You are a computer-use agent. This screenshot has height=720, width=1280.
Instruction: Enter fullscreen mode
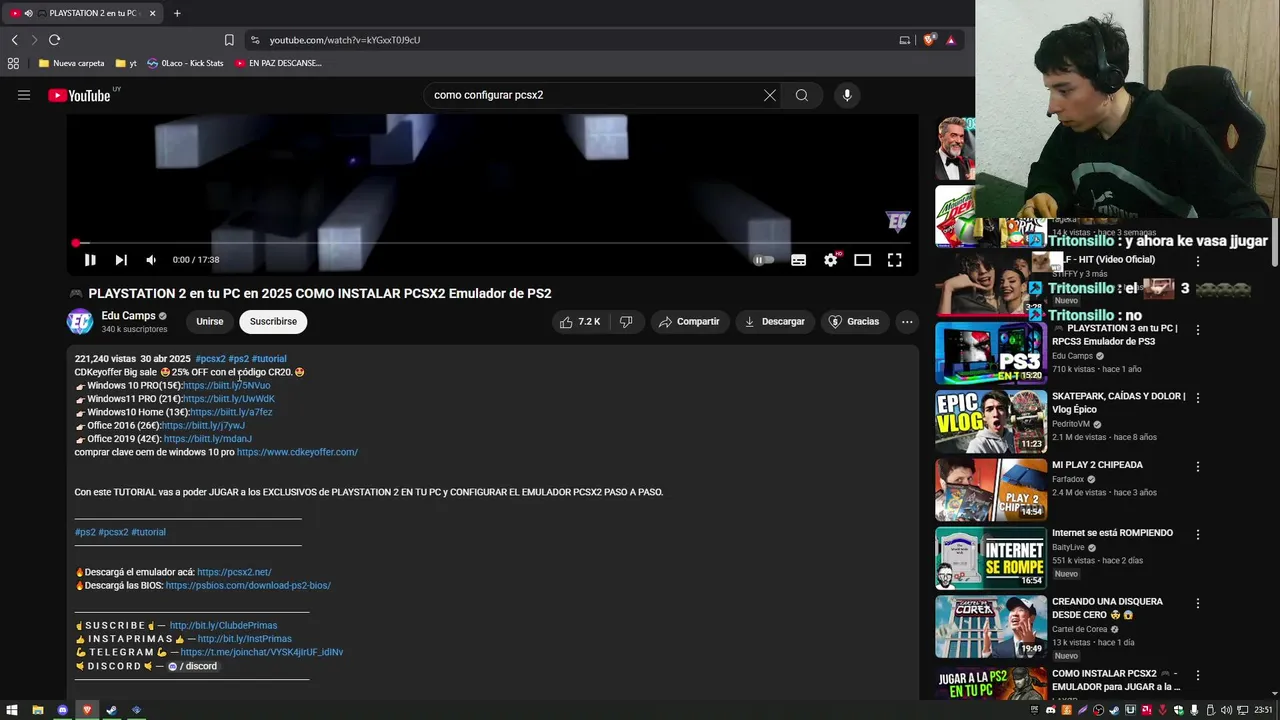tap(895, 260)
